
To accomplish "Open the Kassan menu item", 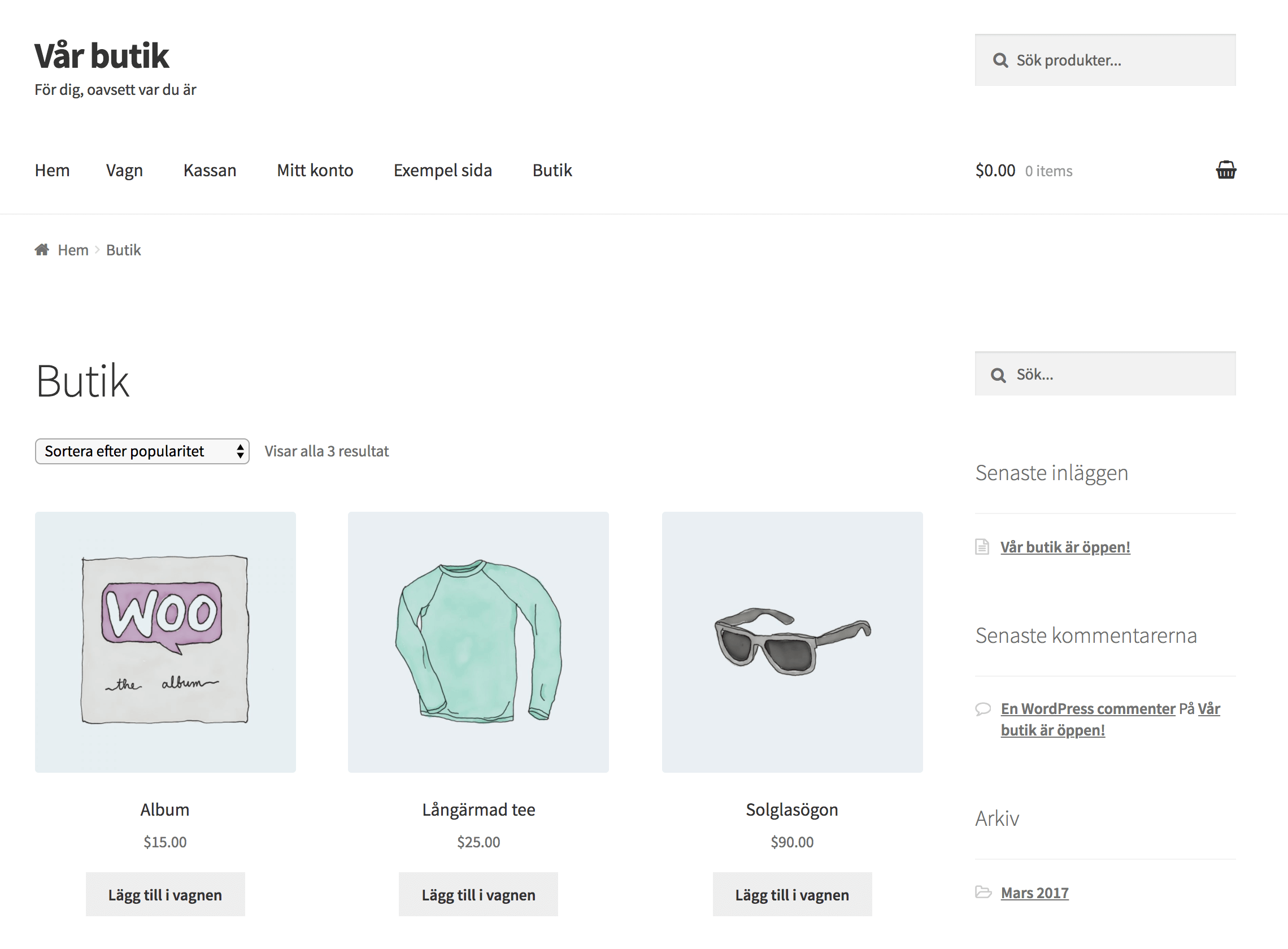I will pos(210,170).
